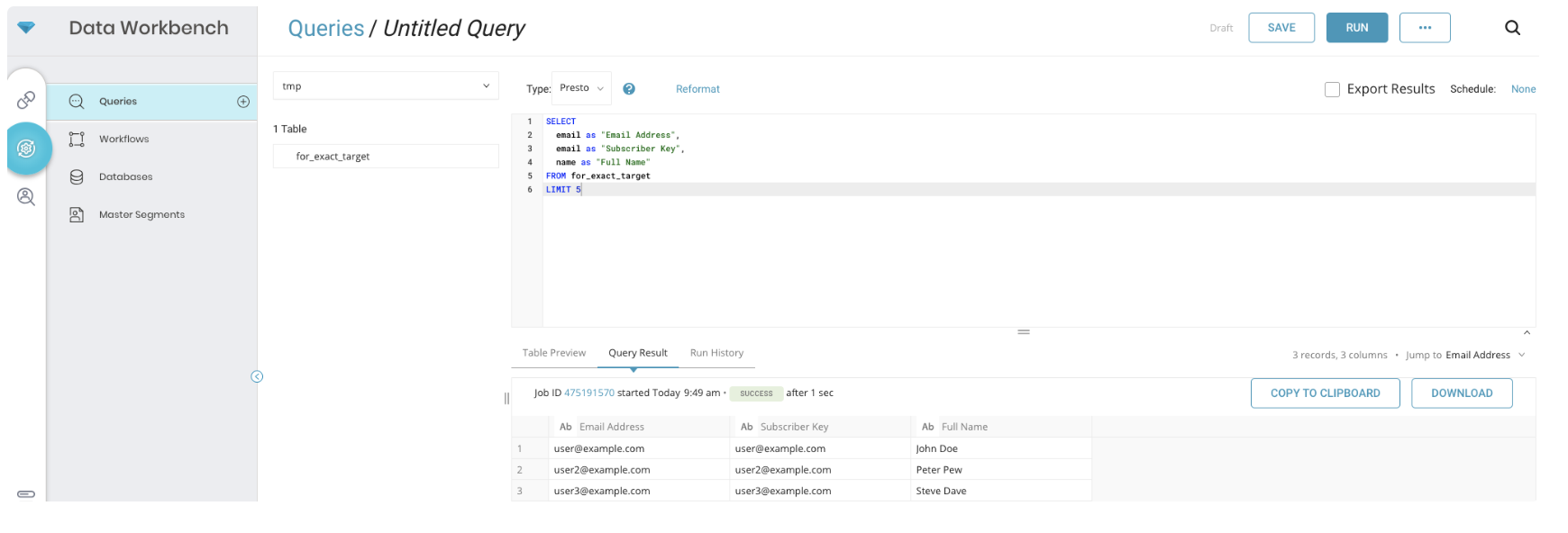Click the editor resize handle bar
The width and height of the screenshot is (1568, 533).
(1024, 332)
